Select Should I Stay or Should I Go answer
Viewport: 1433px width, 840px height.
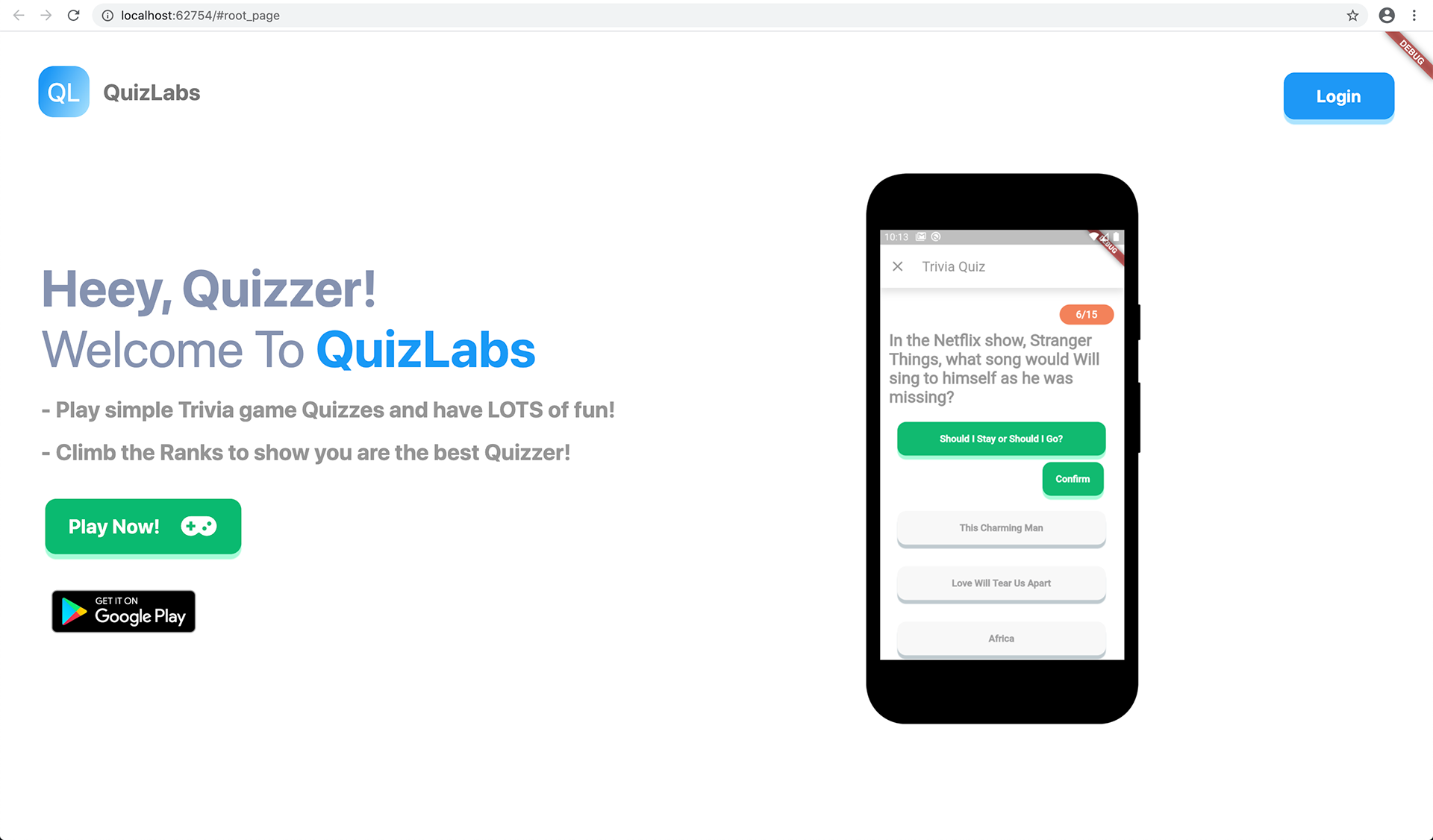click(1000, 438)
